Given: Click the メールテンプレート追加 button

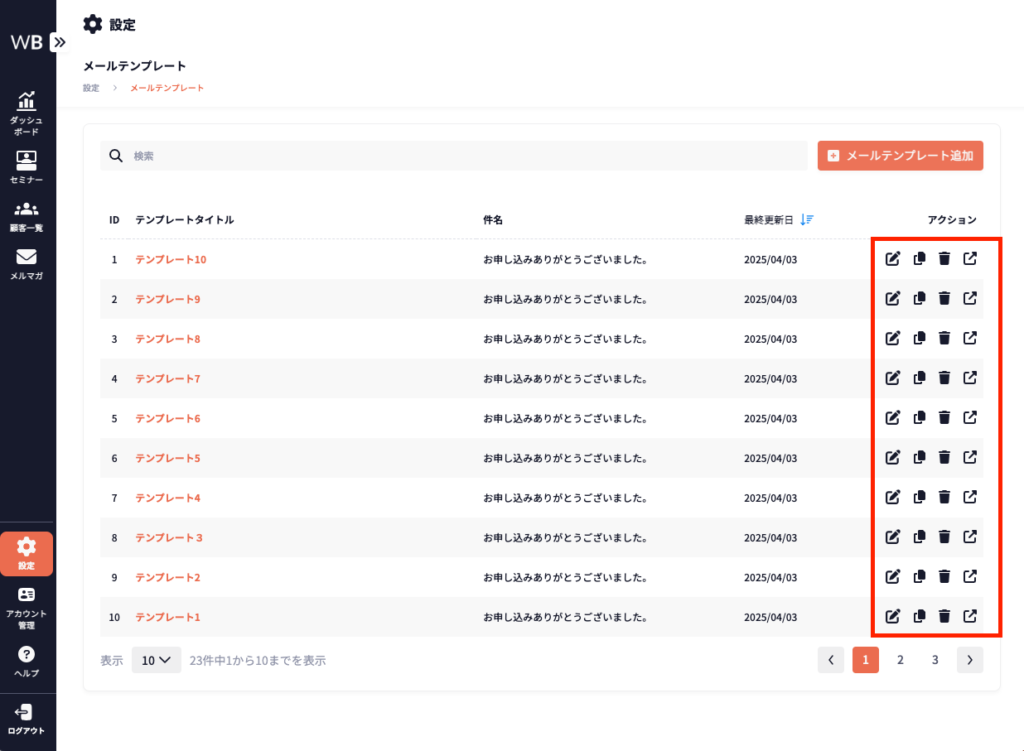Looking at the screenshot, I should [x=900, y=156].
